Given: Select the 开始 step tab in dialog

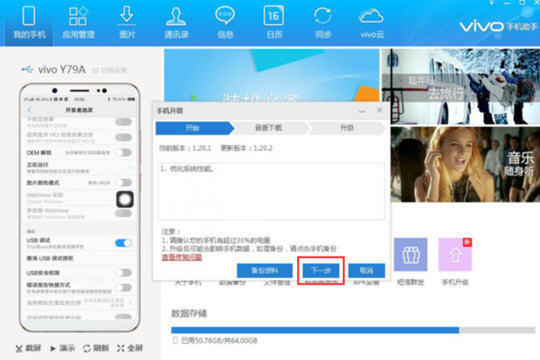Looking at the screenshot, I should [x=194, y=128].
